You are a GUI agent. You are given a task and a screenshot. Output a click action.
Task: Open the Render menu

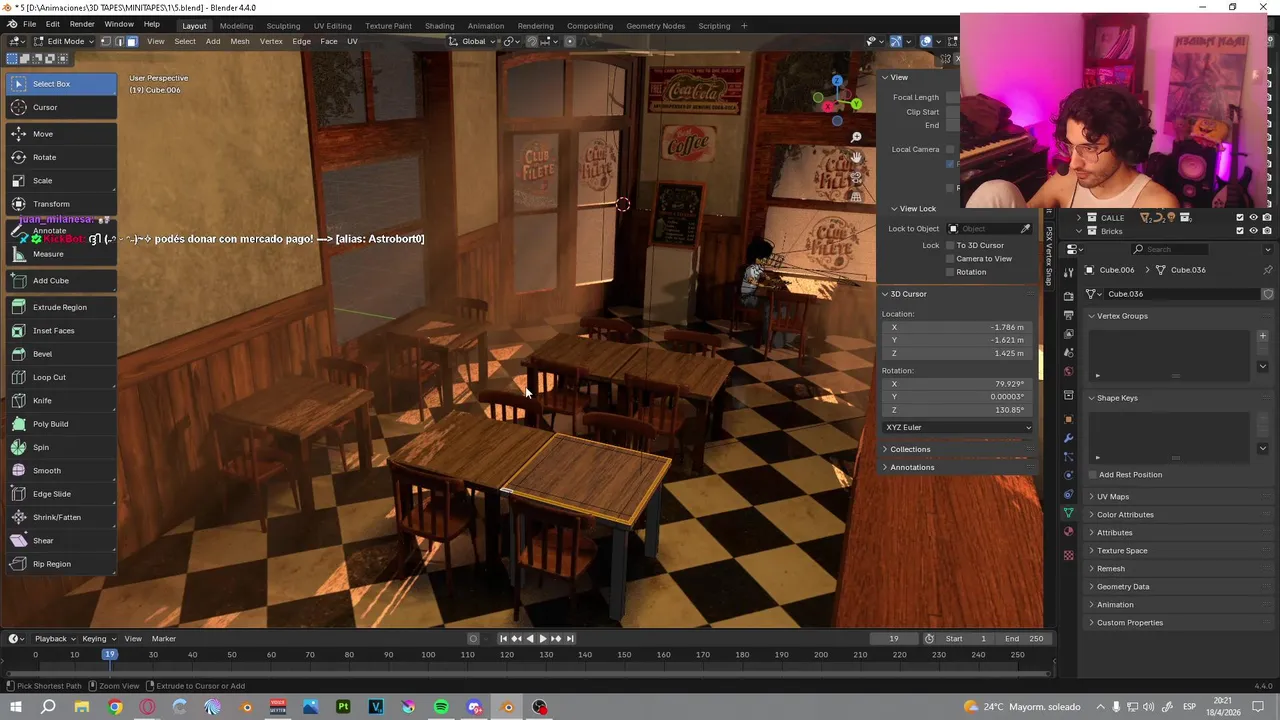pos(82,24)
